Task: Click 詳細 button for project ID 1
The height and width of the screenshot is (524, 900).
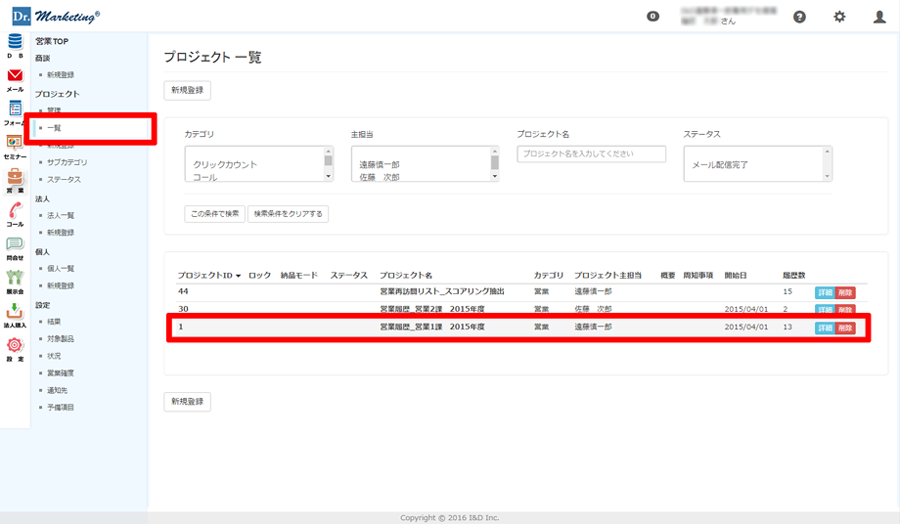Action: point(823,328)
